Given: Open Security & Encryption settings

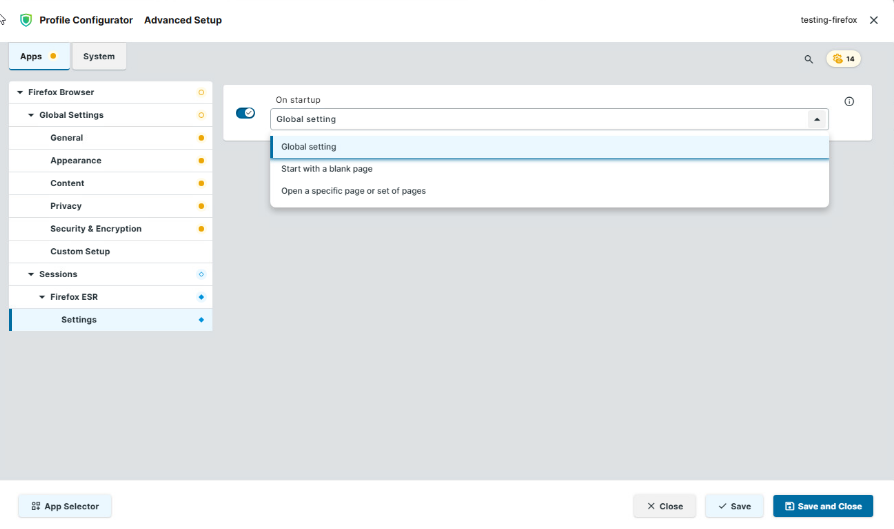Looking at the screenshot, I should click(111, 229).
